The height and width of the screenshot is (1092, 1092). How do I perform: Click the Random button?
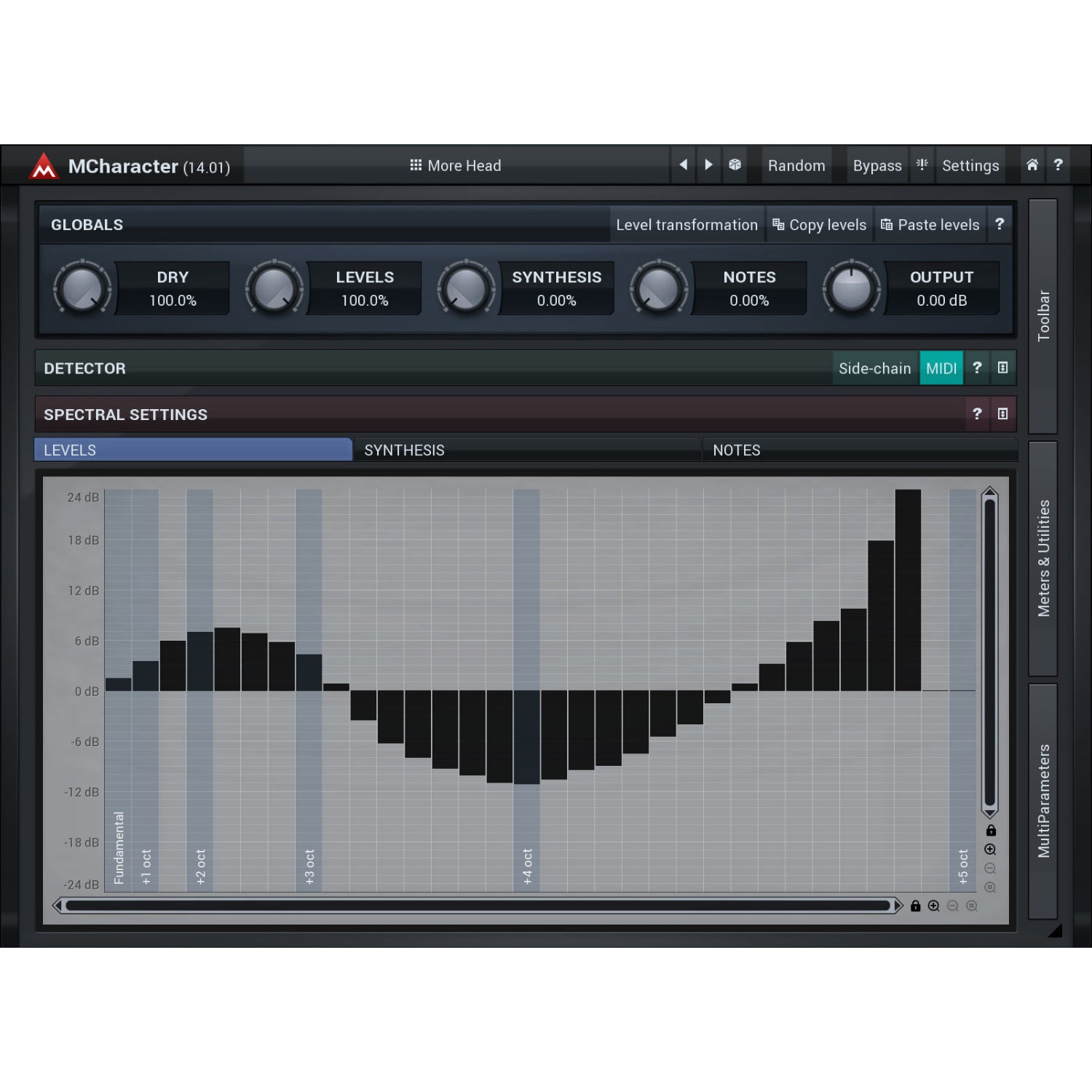pyautogui.click(x=796, y=166)
